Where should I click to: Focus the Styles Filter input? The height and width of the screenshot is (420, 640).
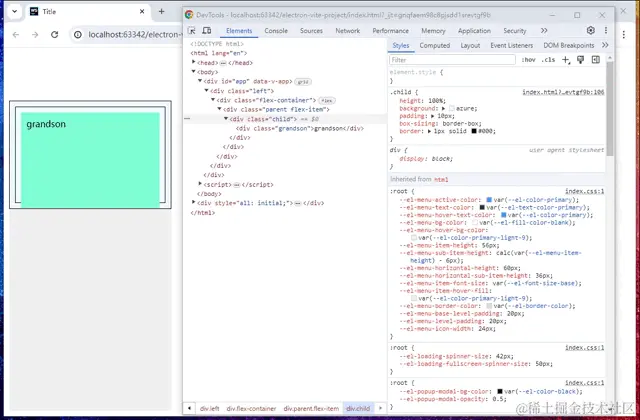tap(452, 60)
